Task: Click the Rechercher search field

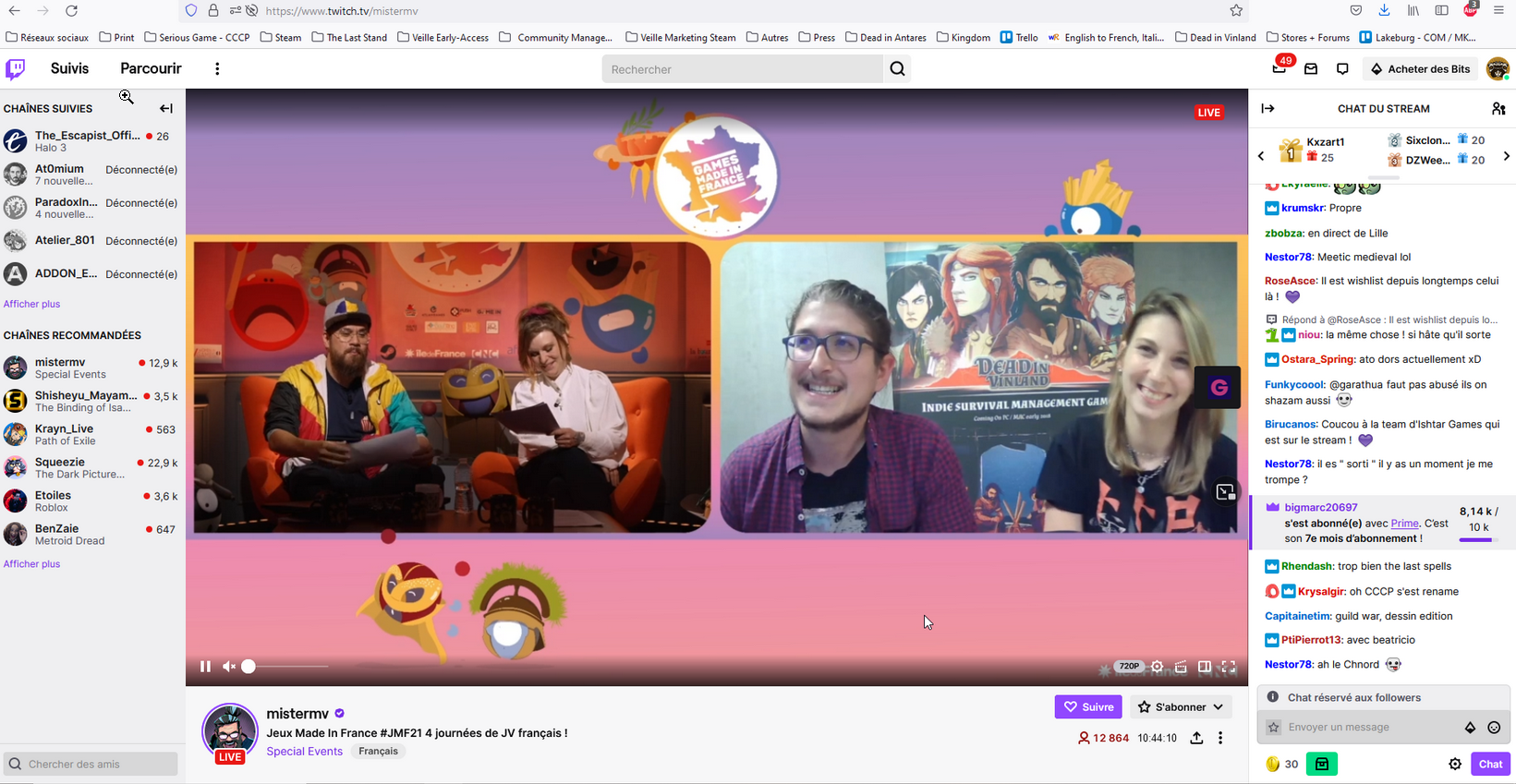Action: 743,69
